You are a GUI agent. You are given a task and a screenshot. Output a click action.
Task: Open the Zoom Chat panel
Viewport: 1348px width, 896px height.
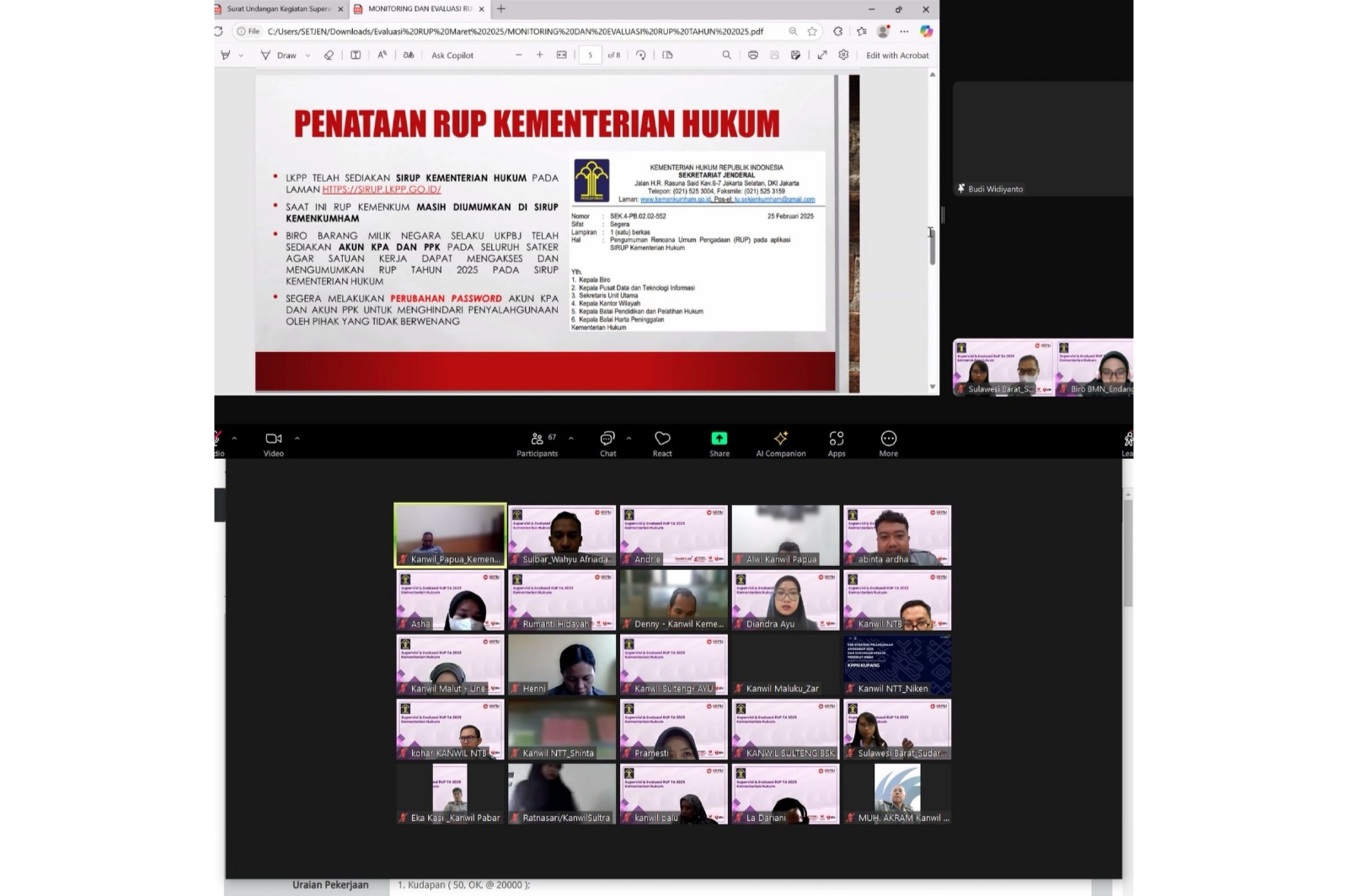[607, 439]
